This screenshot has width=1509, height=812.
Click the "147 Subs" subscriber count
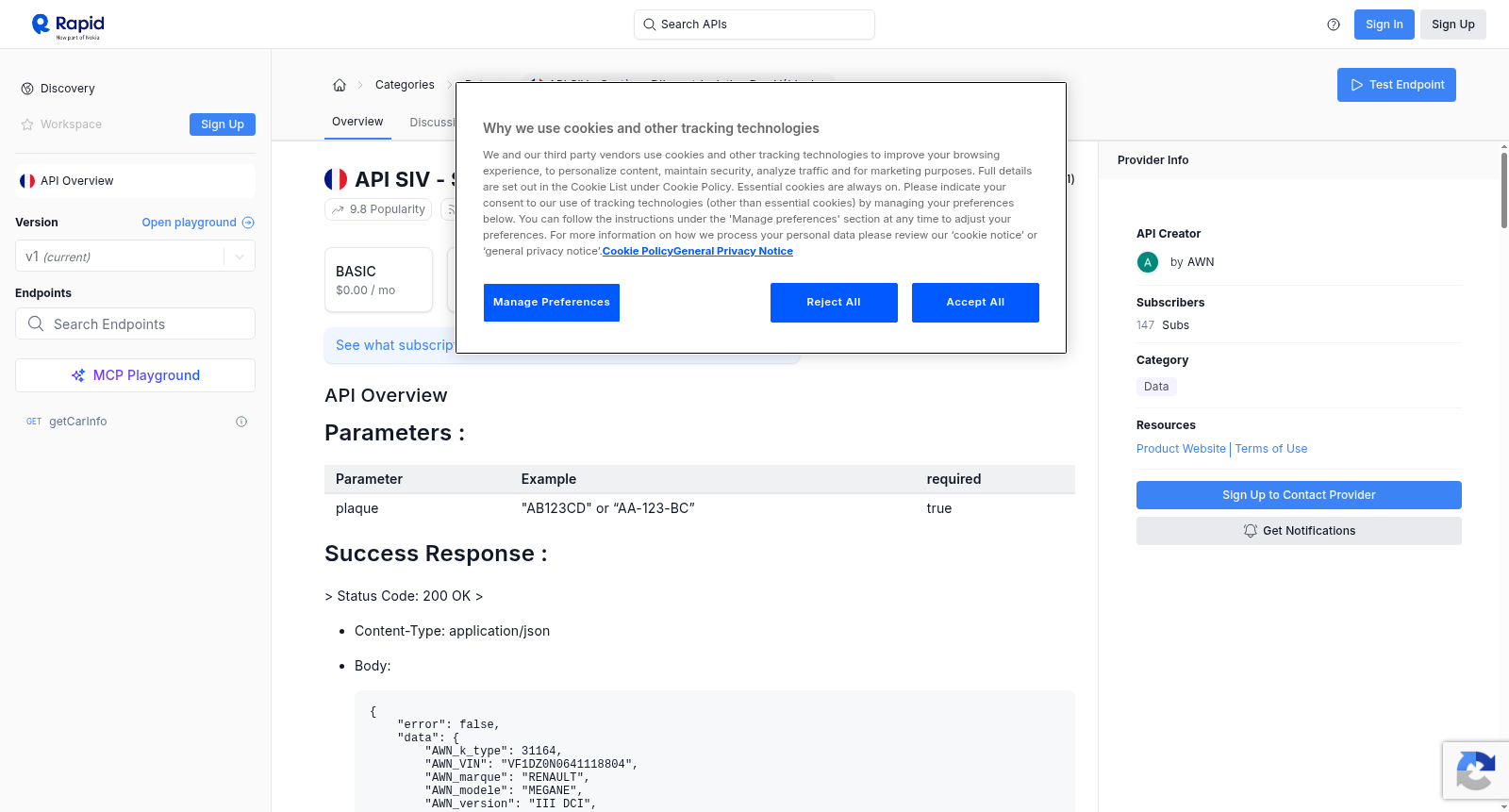pos(1163,325)
